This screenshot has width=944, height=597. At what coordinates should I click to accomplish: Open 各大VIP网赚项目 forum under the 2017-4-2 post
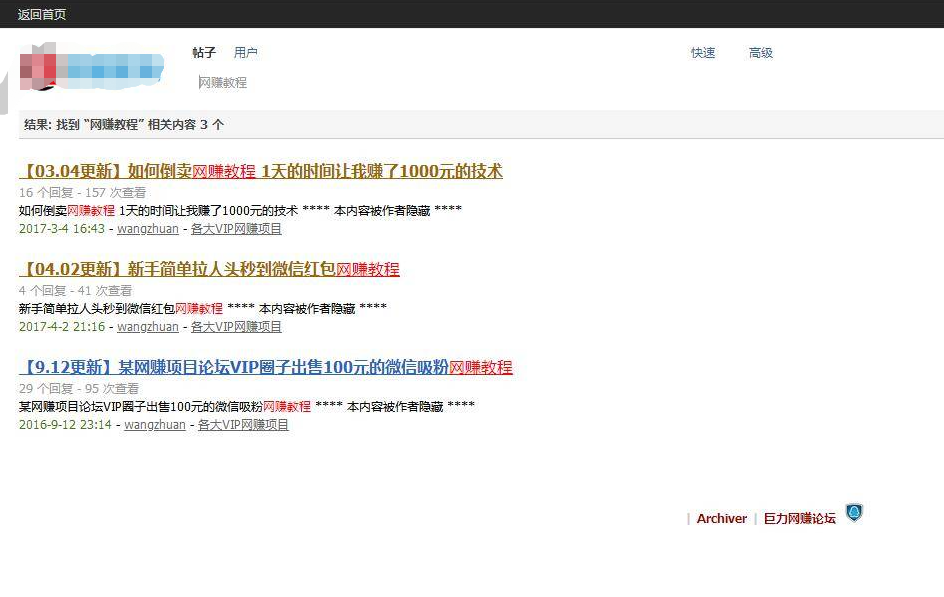click(x=236, y=327)
